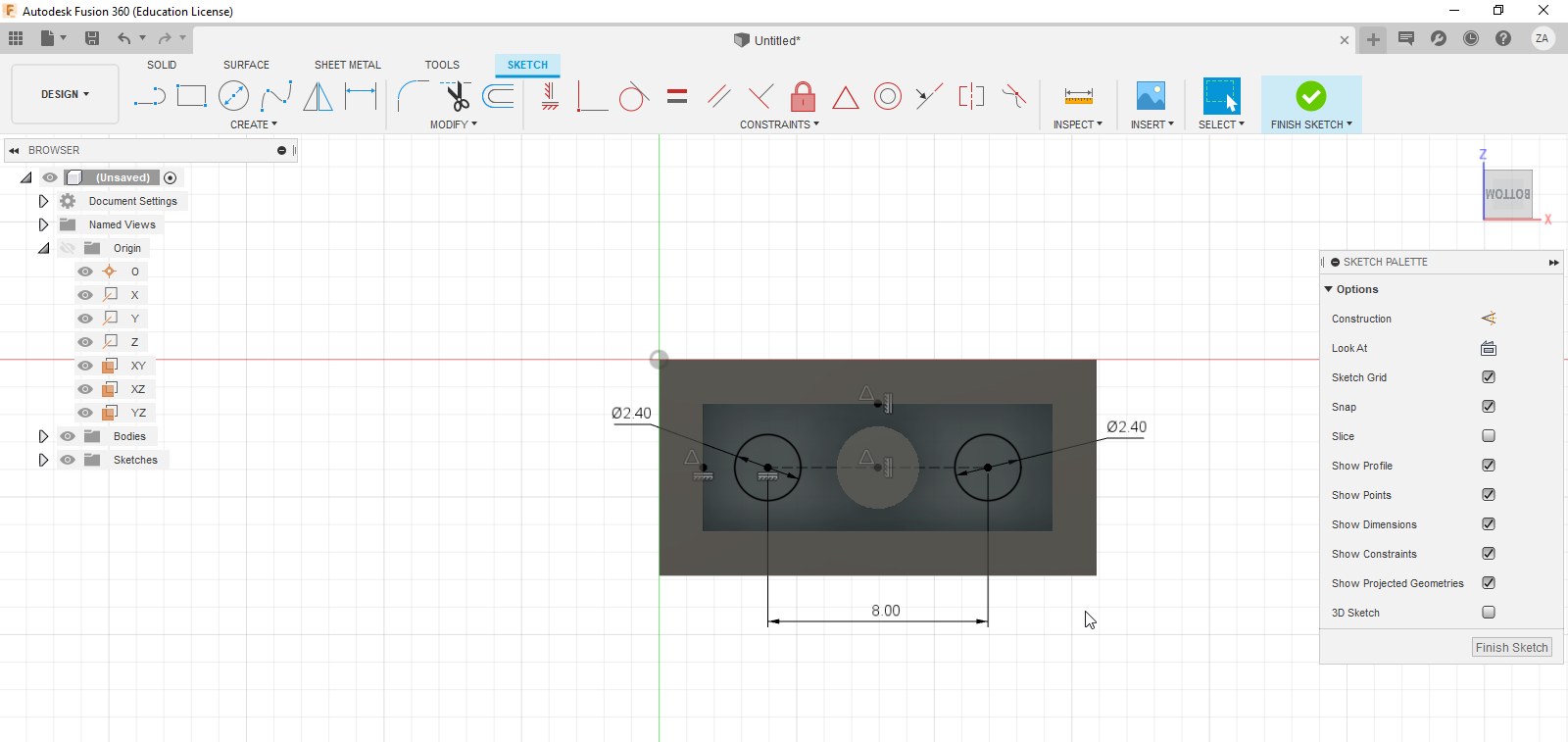Image resolution: width=1568 pixels, height=742 pixels.
Task: Click the Measure inspect icon
Action: click(1078, 96)
